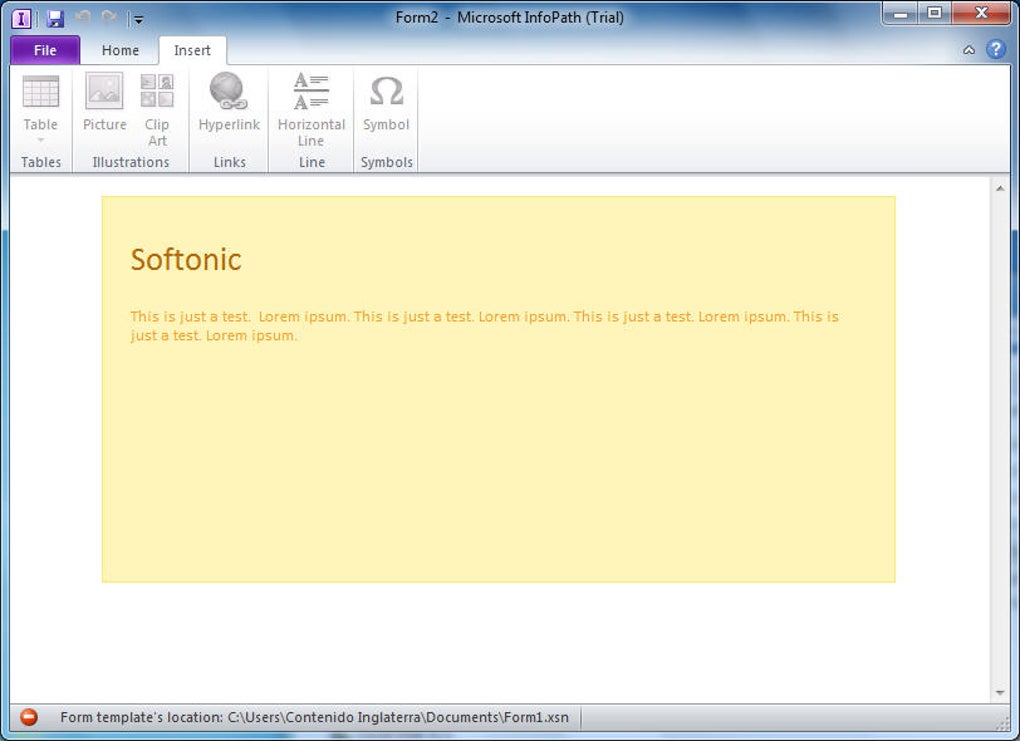Open the File tab
This screenshot has height=741, width=1020.
coord(45,50)
